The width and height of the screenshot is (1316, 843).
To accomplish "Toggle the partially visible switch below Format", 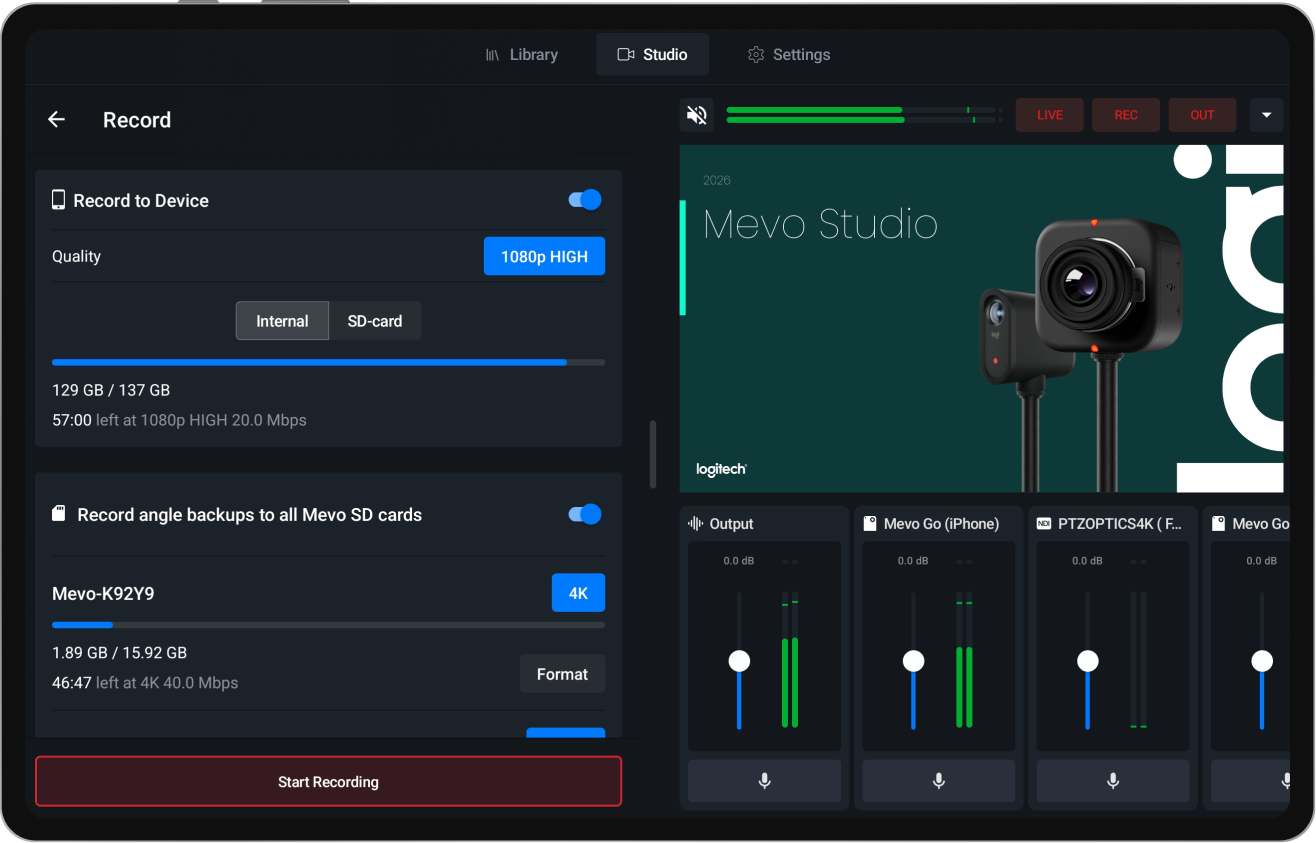I will (x=566, y=737).
